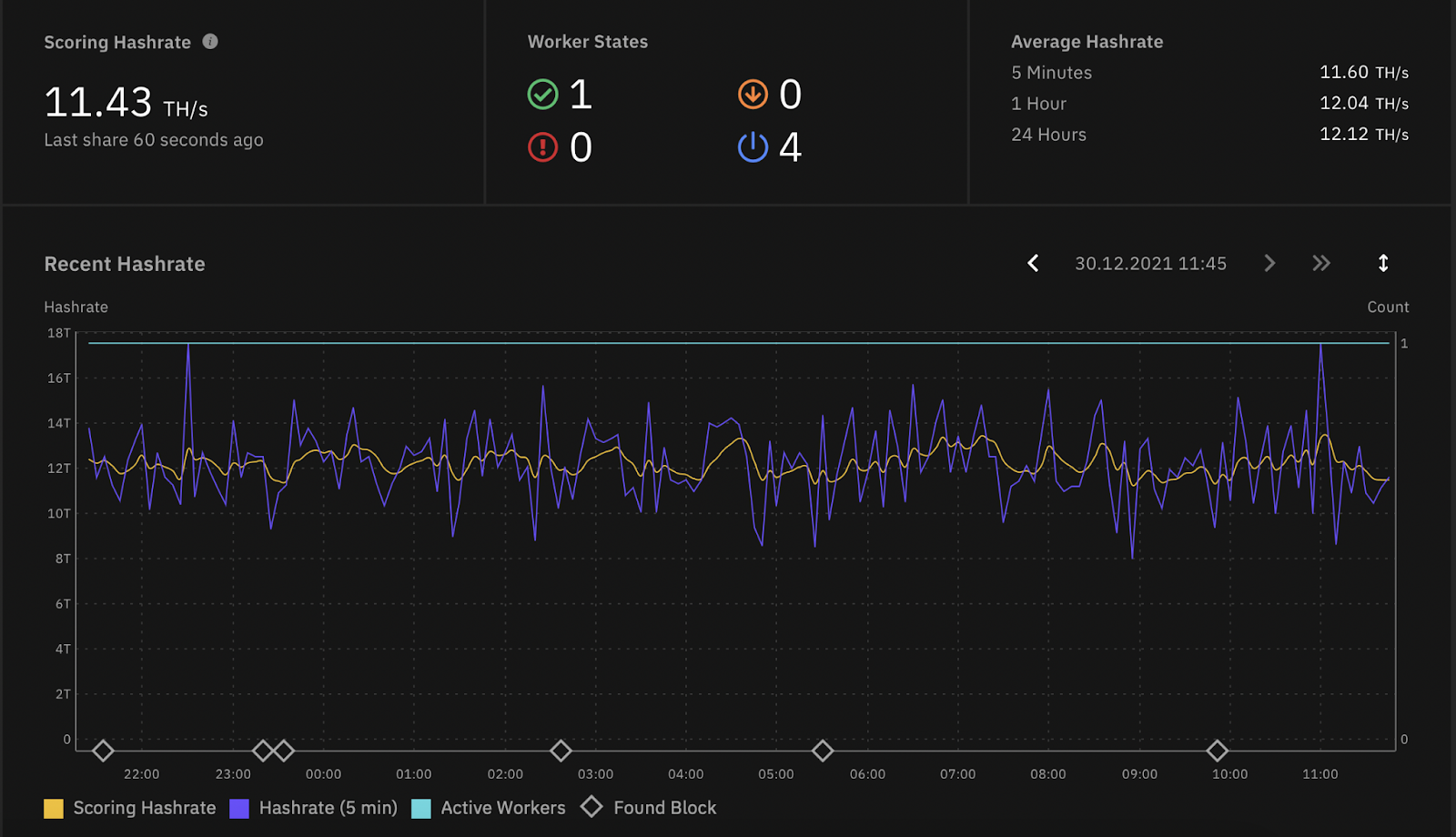The width and height of the screenshot is (1456, 837).
Task: Click the 11.43 TH/s scoring hashrate value
Action: coord(126,102)
